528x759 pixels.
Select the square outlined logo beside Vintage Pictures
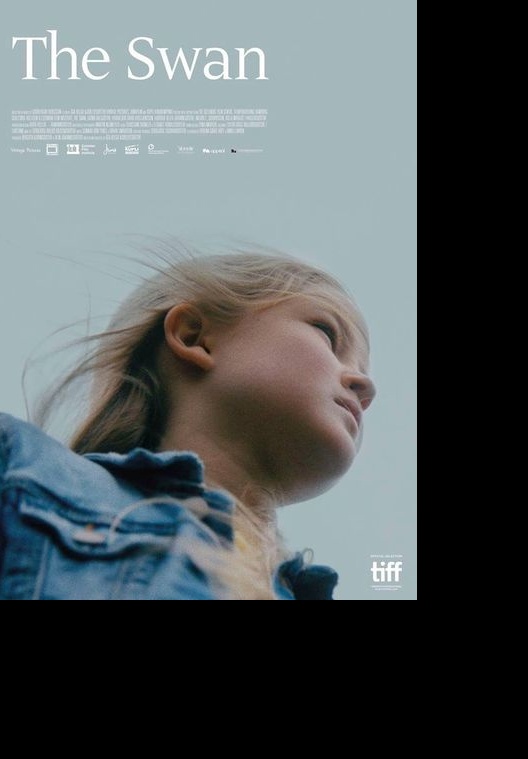click(x=52, y=150)
